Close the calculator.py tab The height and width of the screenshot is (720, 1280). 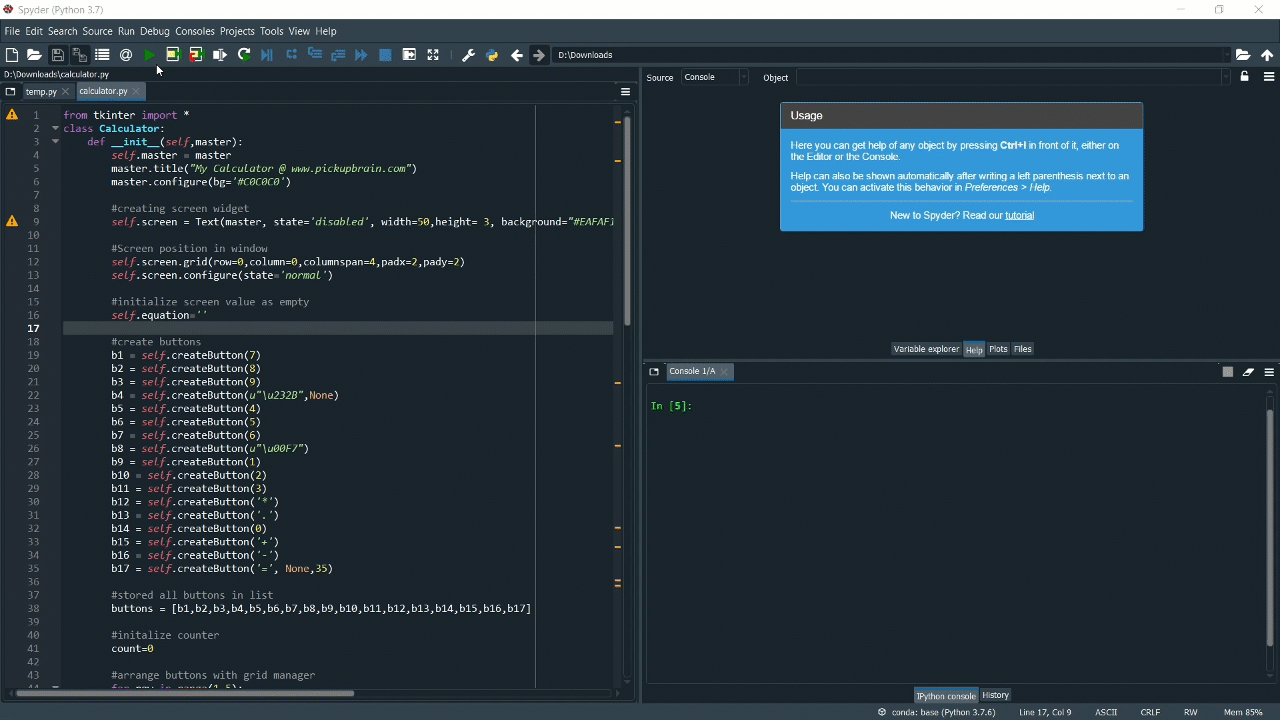(137, 91)
